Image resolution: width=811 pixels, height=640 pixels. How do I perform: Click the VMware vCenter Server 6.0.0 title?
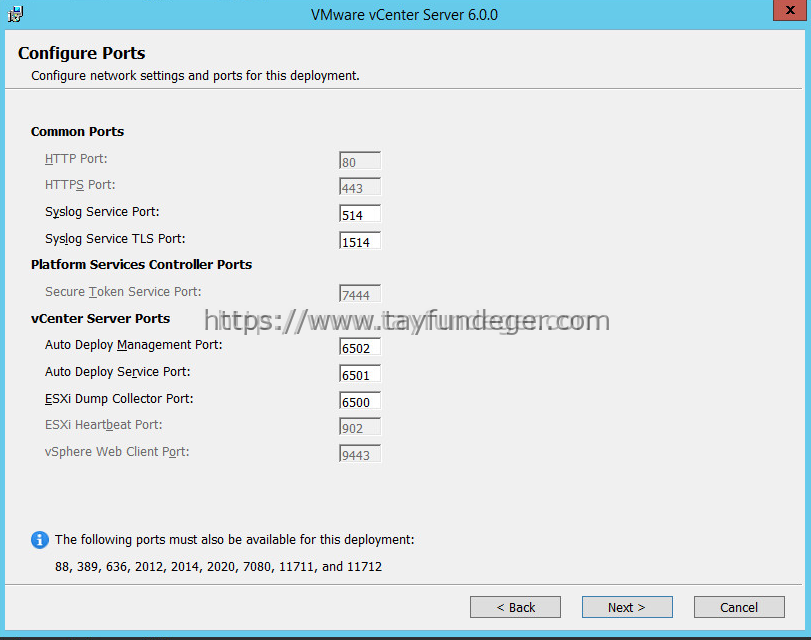(404, 14)
